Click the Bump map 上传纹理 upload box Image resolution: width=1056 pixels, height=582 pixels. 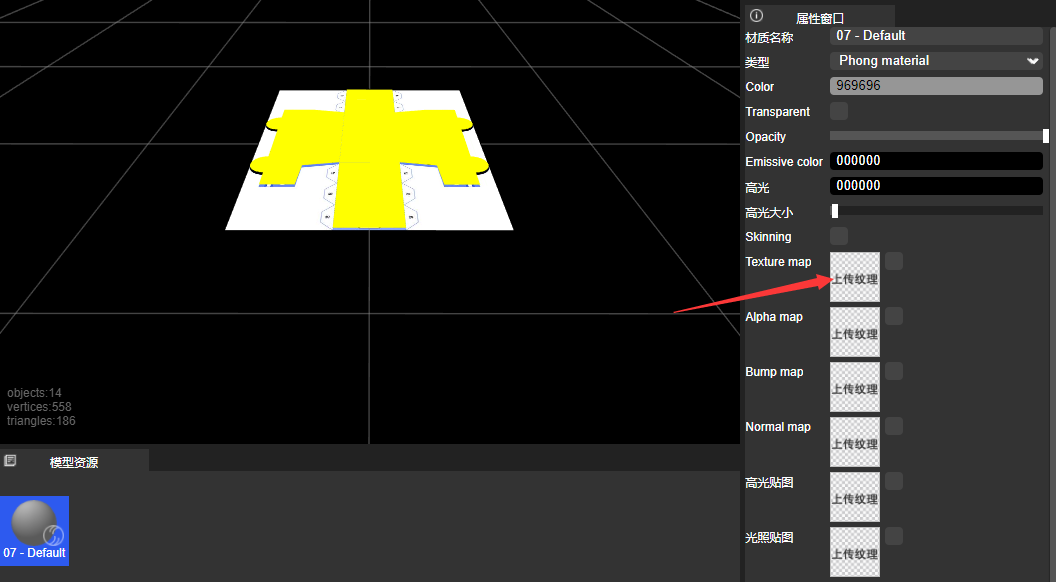pyautogui.click(x=855, y=387)
